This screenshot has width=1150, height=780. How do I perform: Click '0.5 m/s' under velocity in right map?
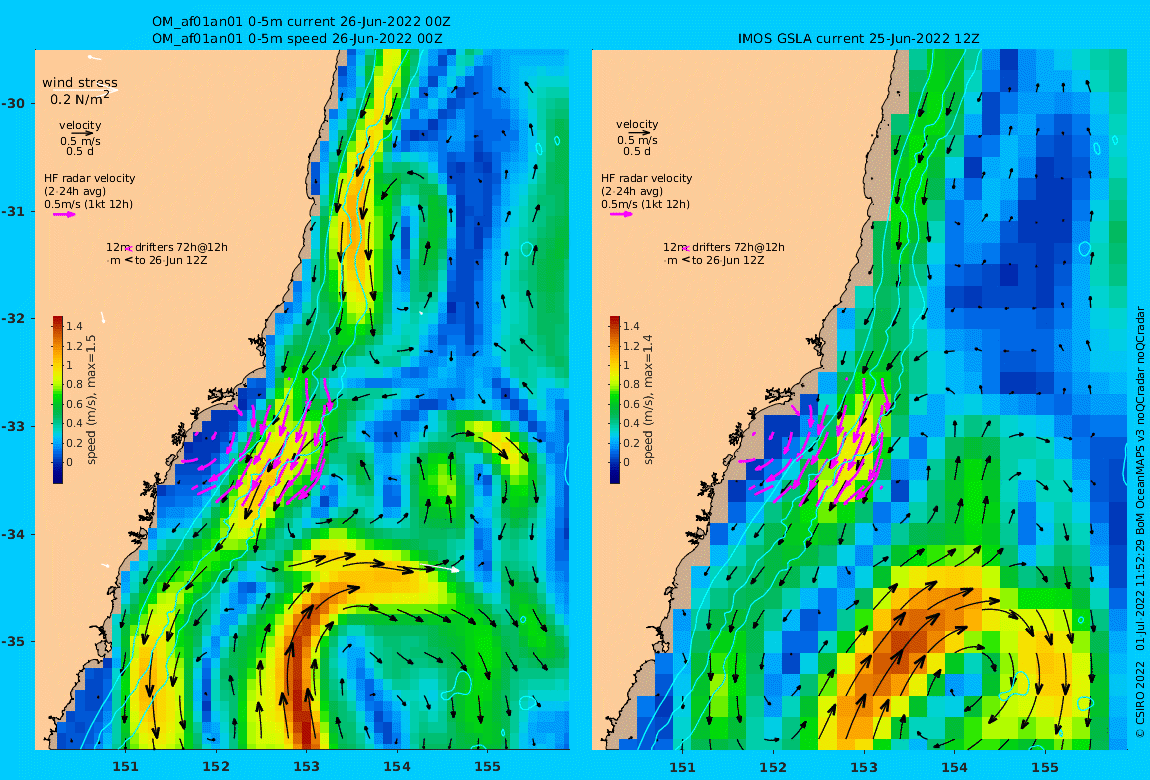[x=637, y=141]
